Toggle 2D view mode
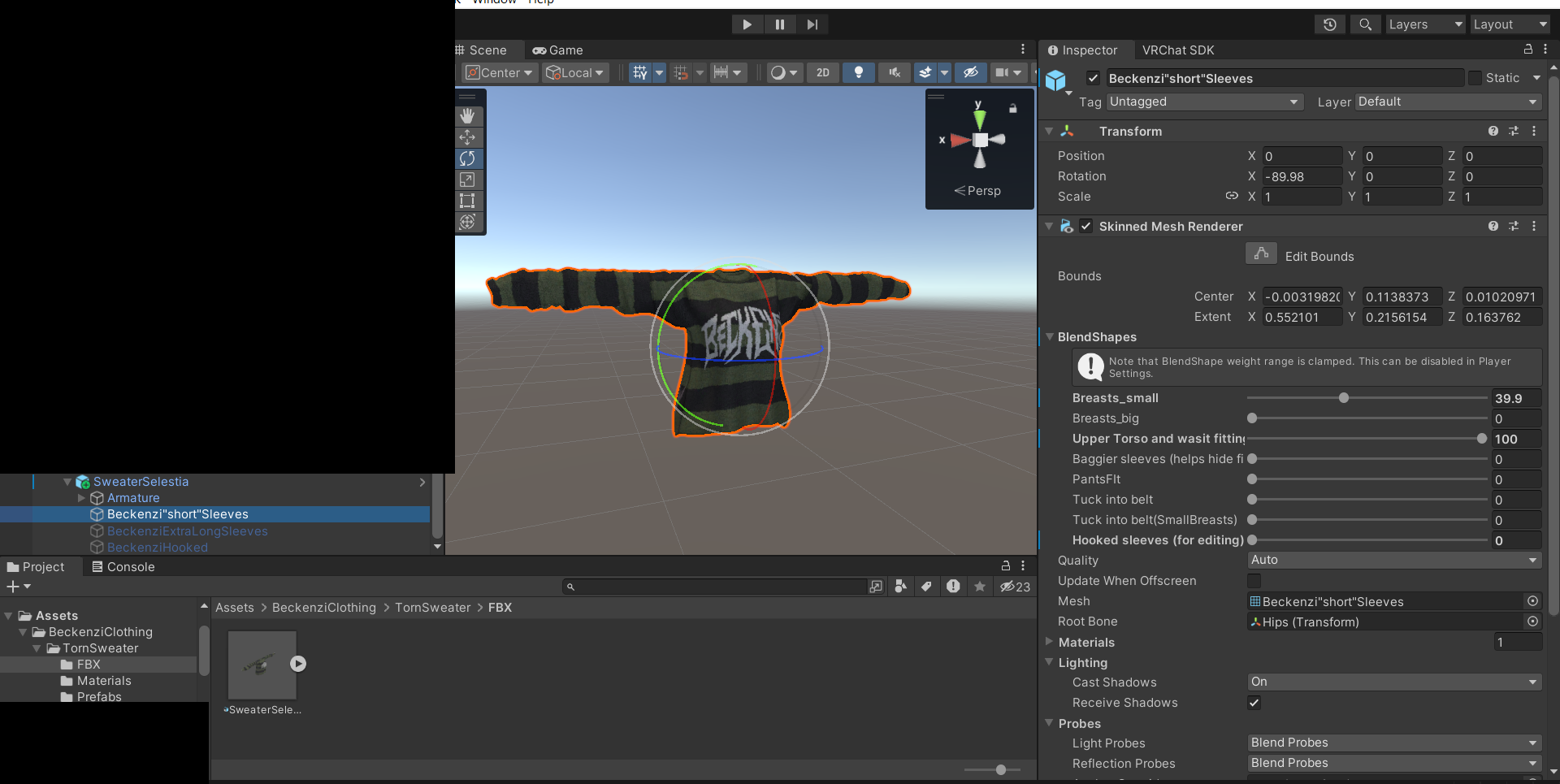The width and height of the screenshot is (1560, 784). coord(823,72)
